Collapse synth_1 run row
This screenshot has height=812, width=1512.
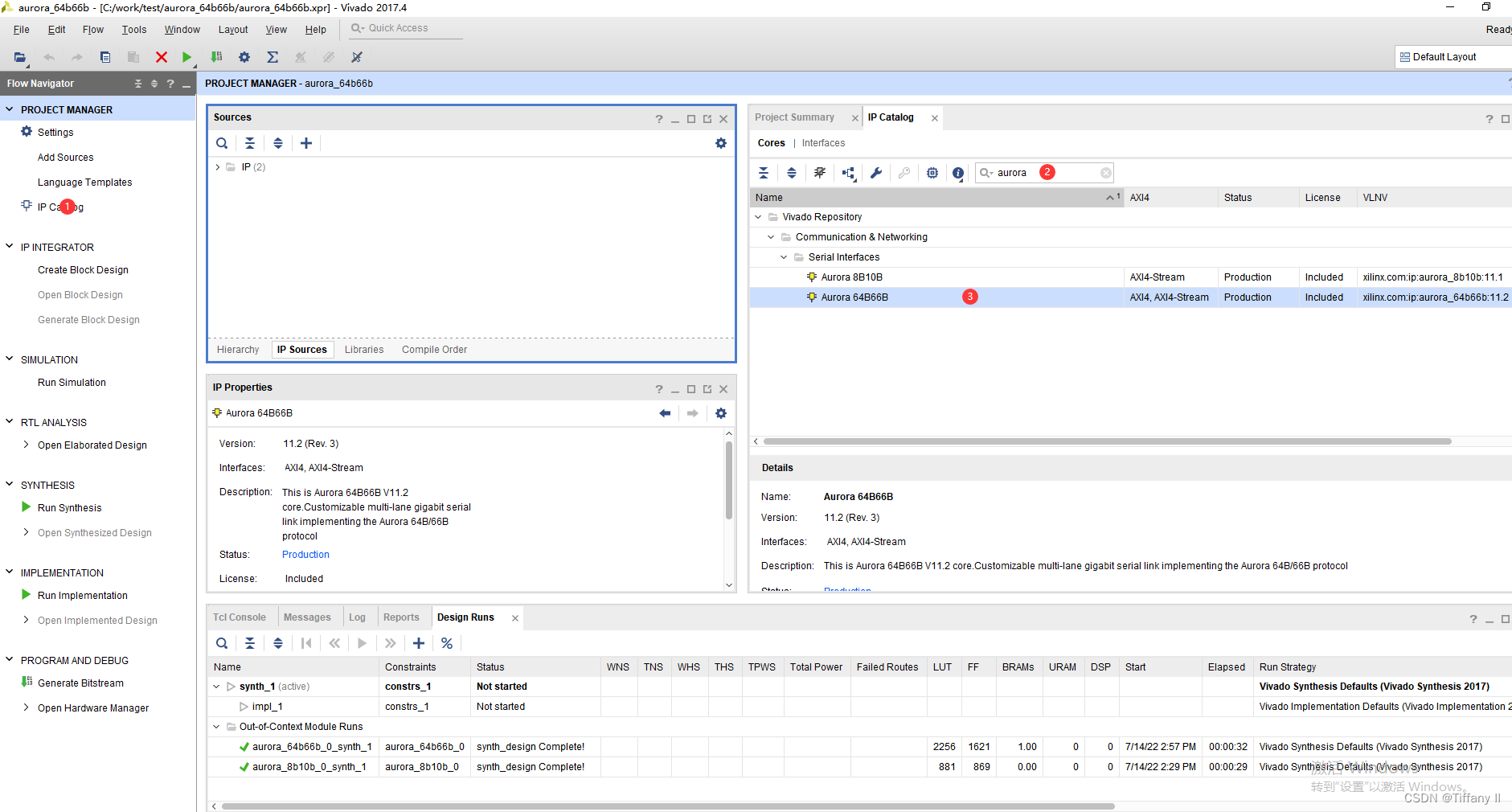(216, 687)
